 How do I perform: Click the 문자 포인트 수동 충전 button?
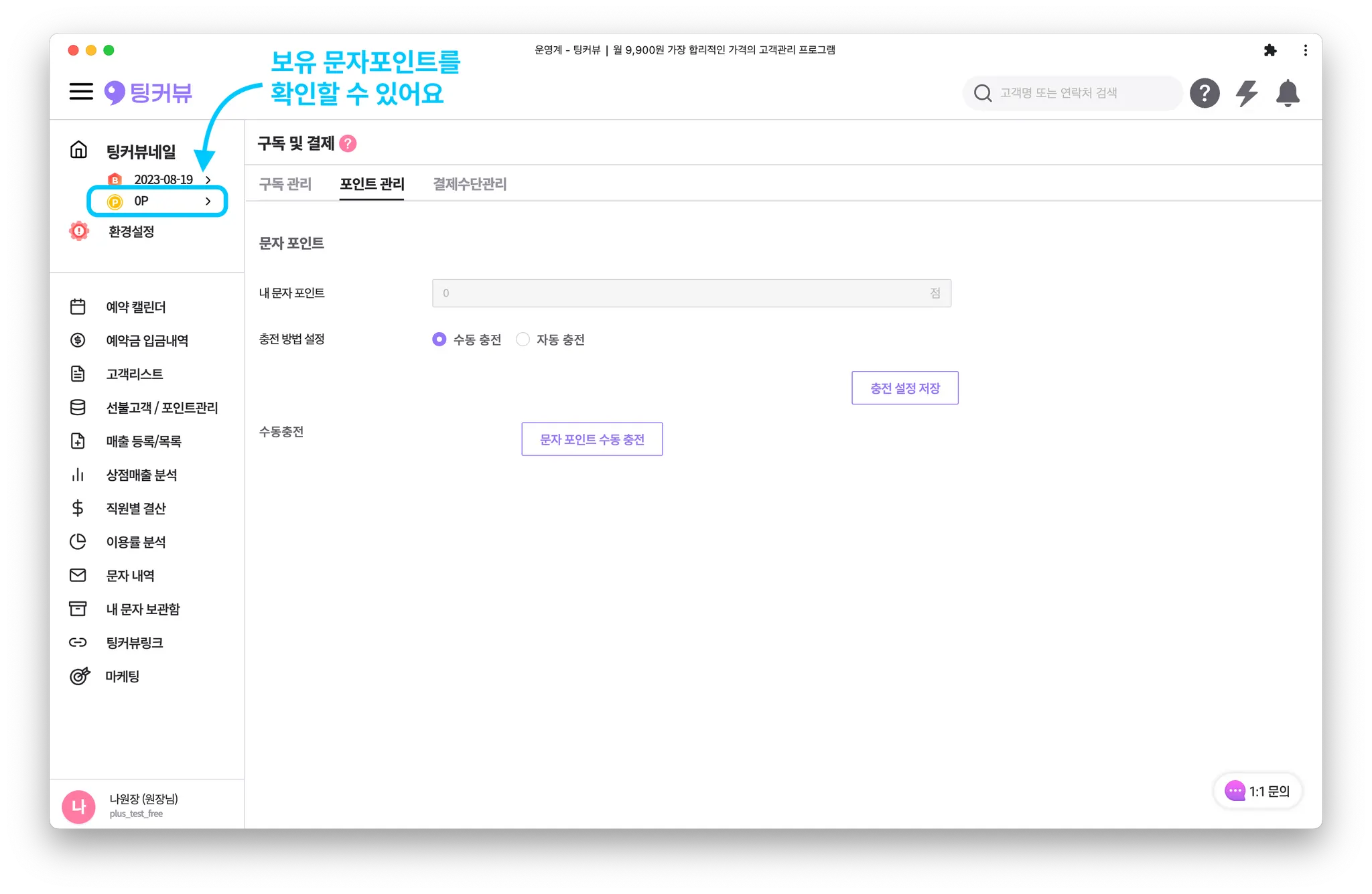click(x=592, y=439)
